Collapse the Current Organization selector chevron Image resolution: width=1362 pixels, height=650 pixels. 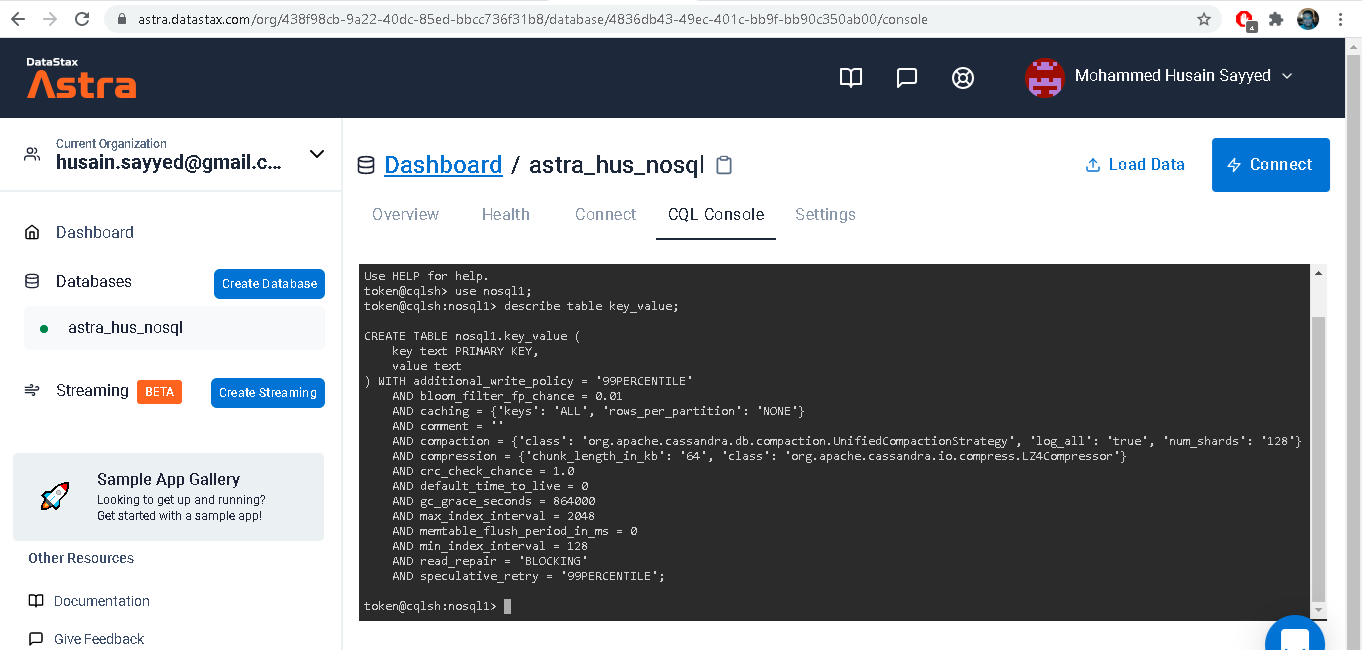[x=316, y=154]
